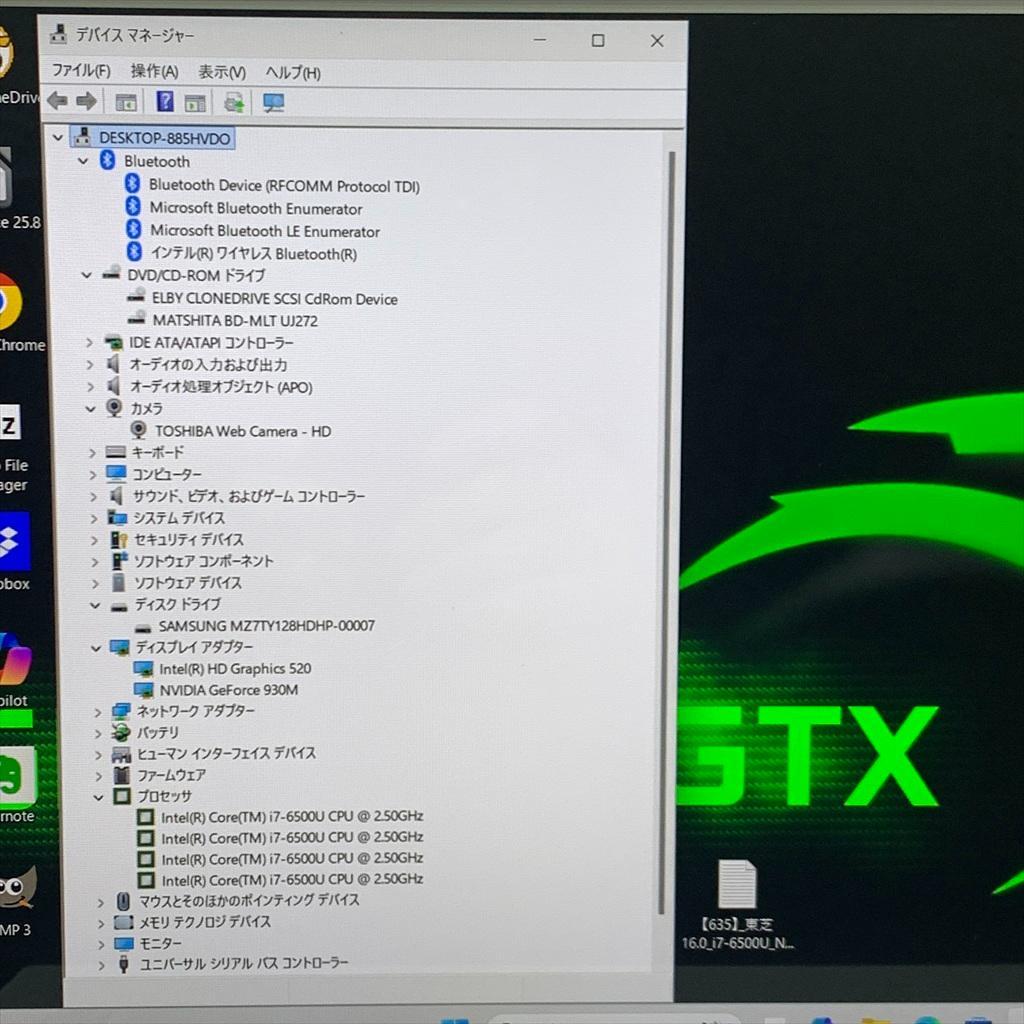Screen dimensions: 1024x1024
Task: Collapse the Bluetooth device category
Action: point(82,161)
